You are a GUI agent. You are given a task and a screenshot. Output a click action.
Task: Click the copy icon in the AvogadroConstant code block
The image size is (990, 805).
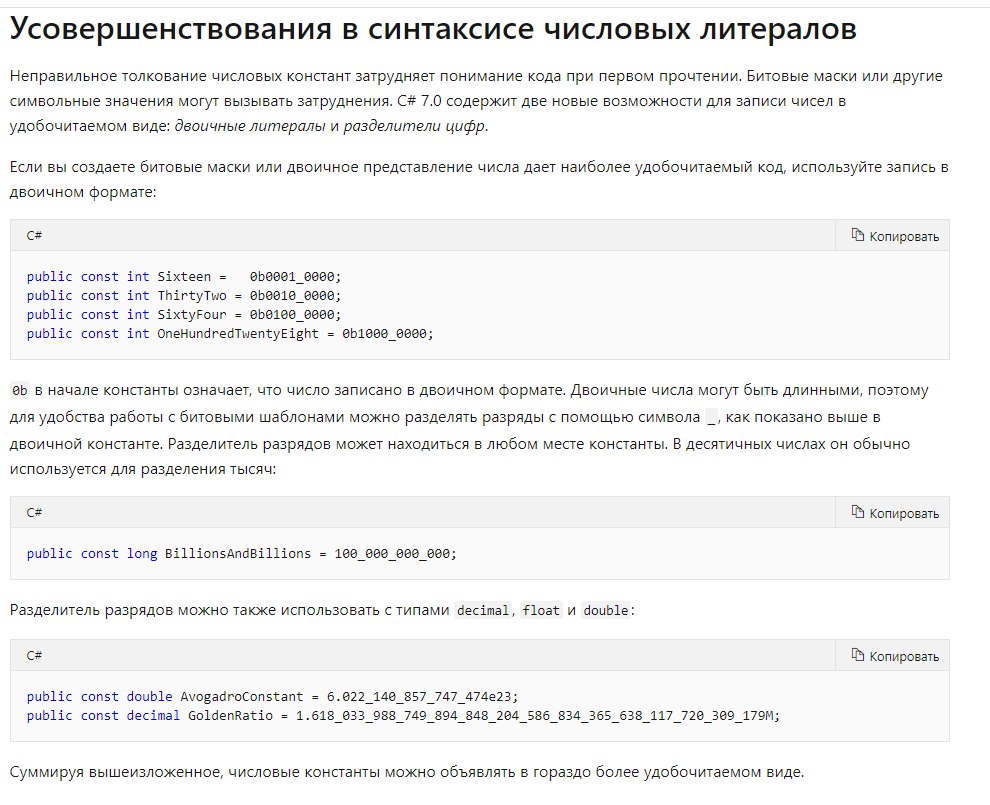[x=857, y=655]
